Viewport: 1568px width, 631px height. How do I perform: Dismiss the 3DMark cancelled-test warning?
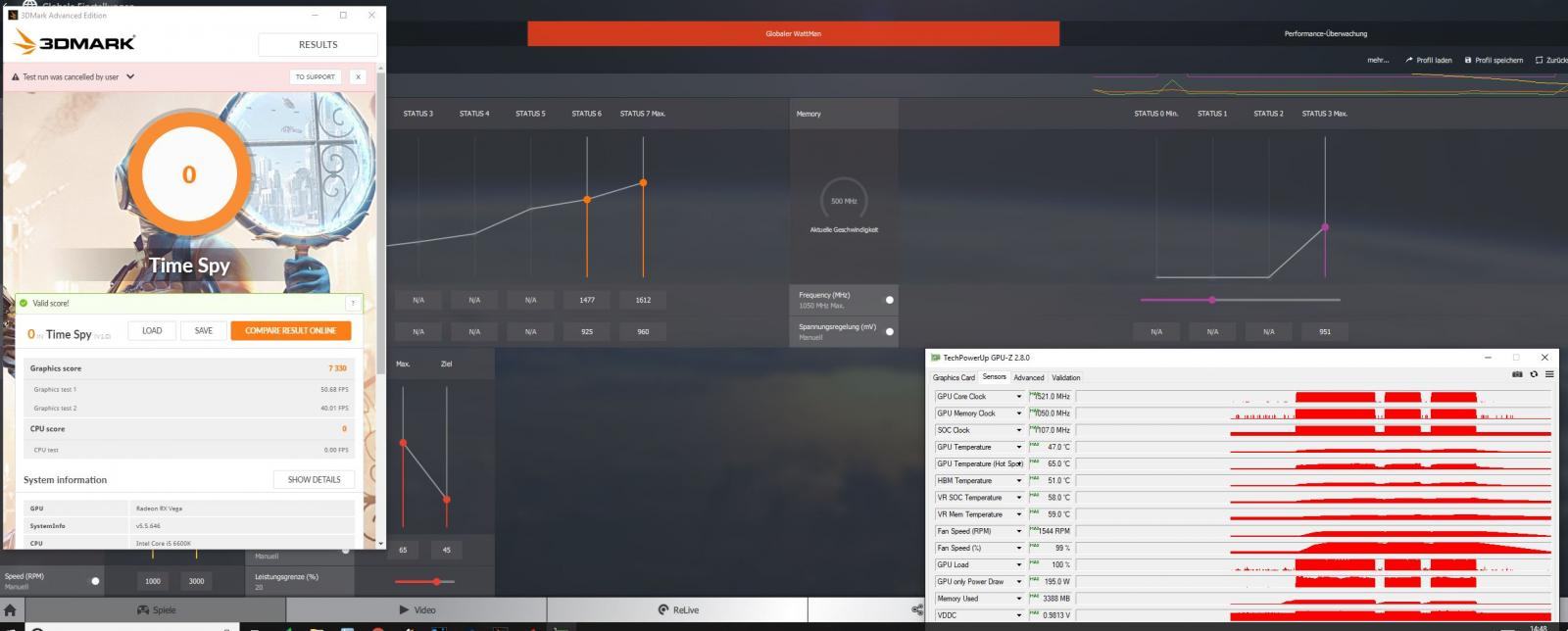358,76
